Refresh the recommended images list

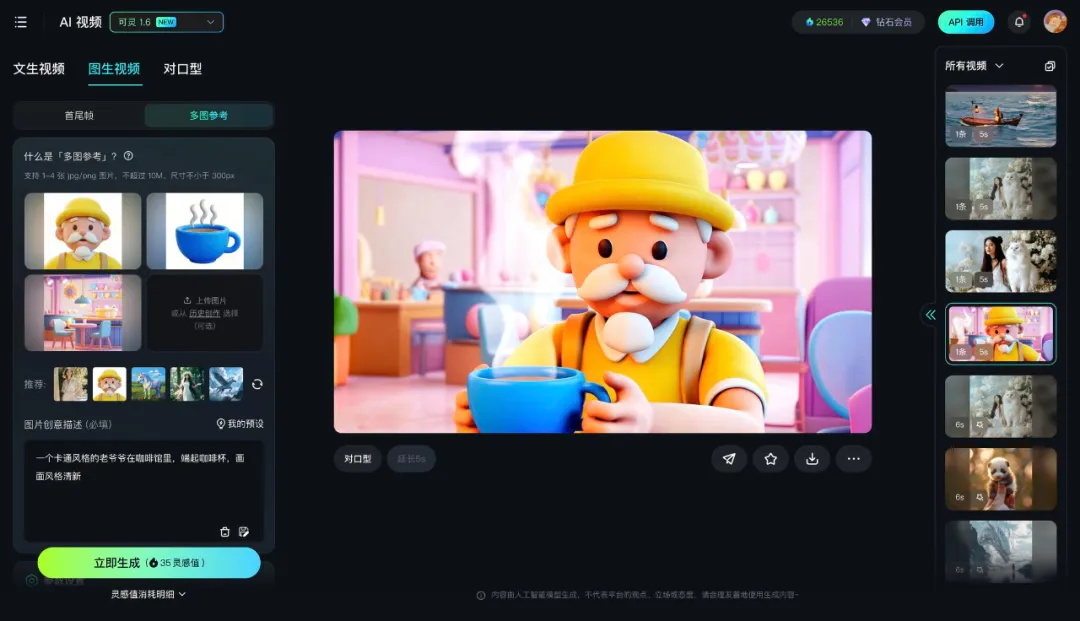(x=257, y=384)
